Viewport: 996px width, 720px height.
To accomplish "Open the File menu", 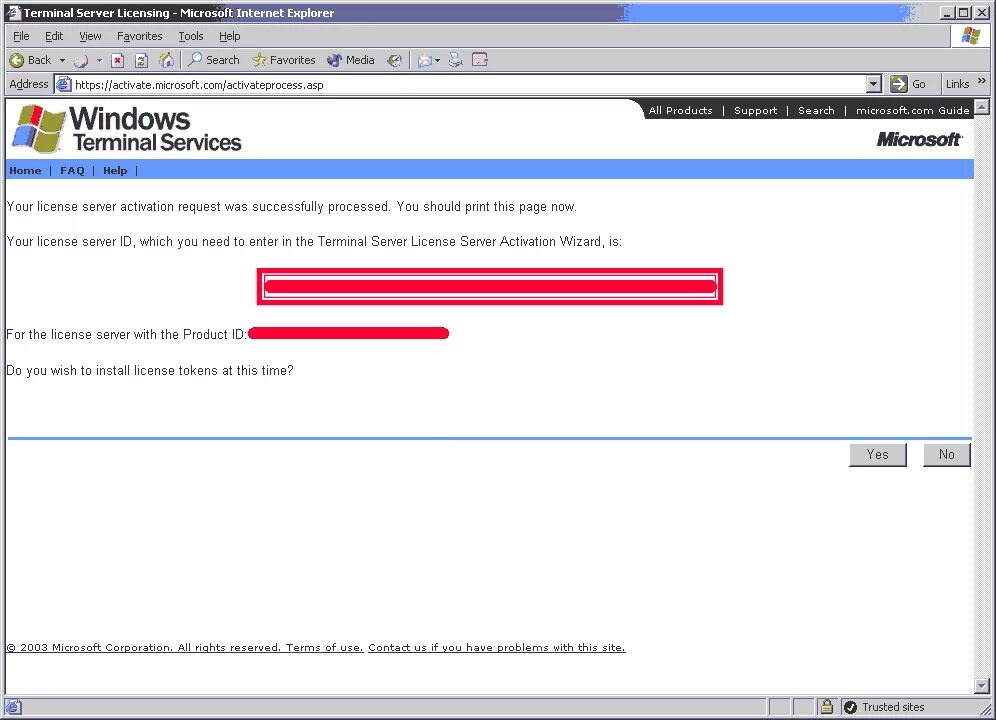I will [x=21, y=36].
